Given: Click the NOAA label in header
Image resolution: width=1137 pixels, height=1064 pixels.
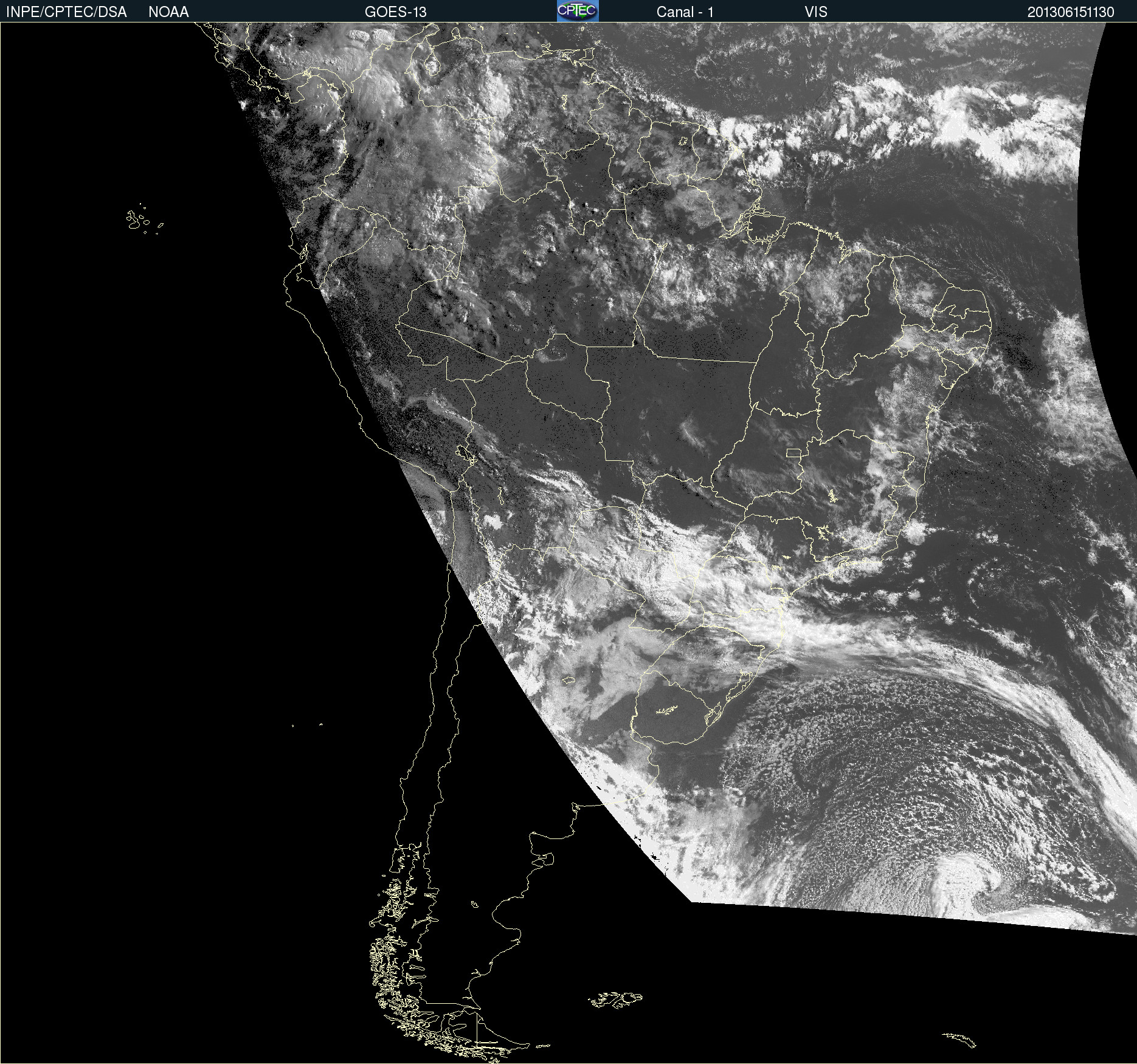Looking at the screenshot, I should pyautogui.click(x=168, y=12).
